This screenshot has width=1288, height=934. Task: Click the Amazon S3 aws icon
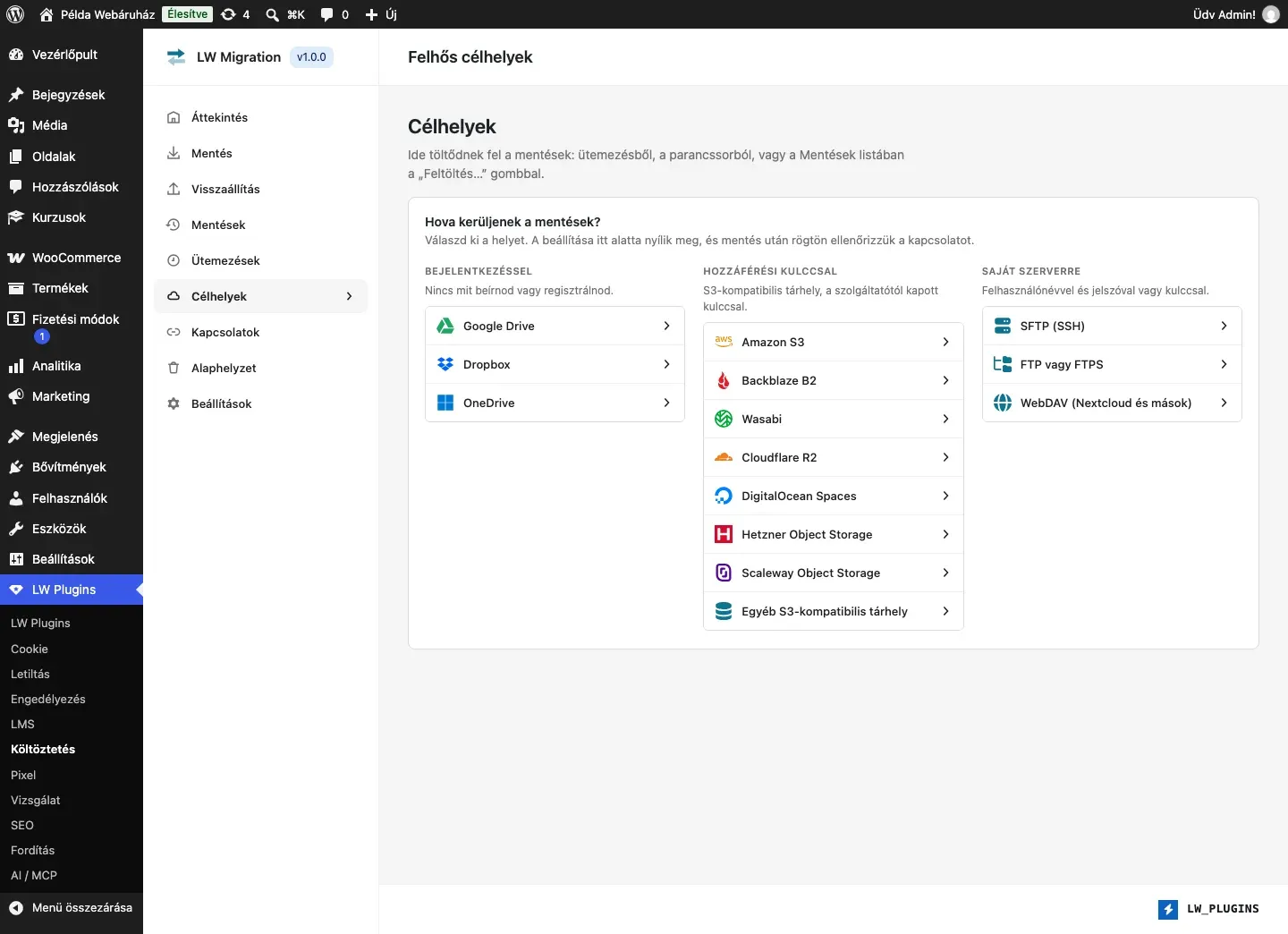click(724, 342)
